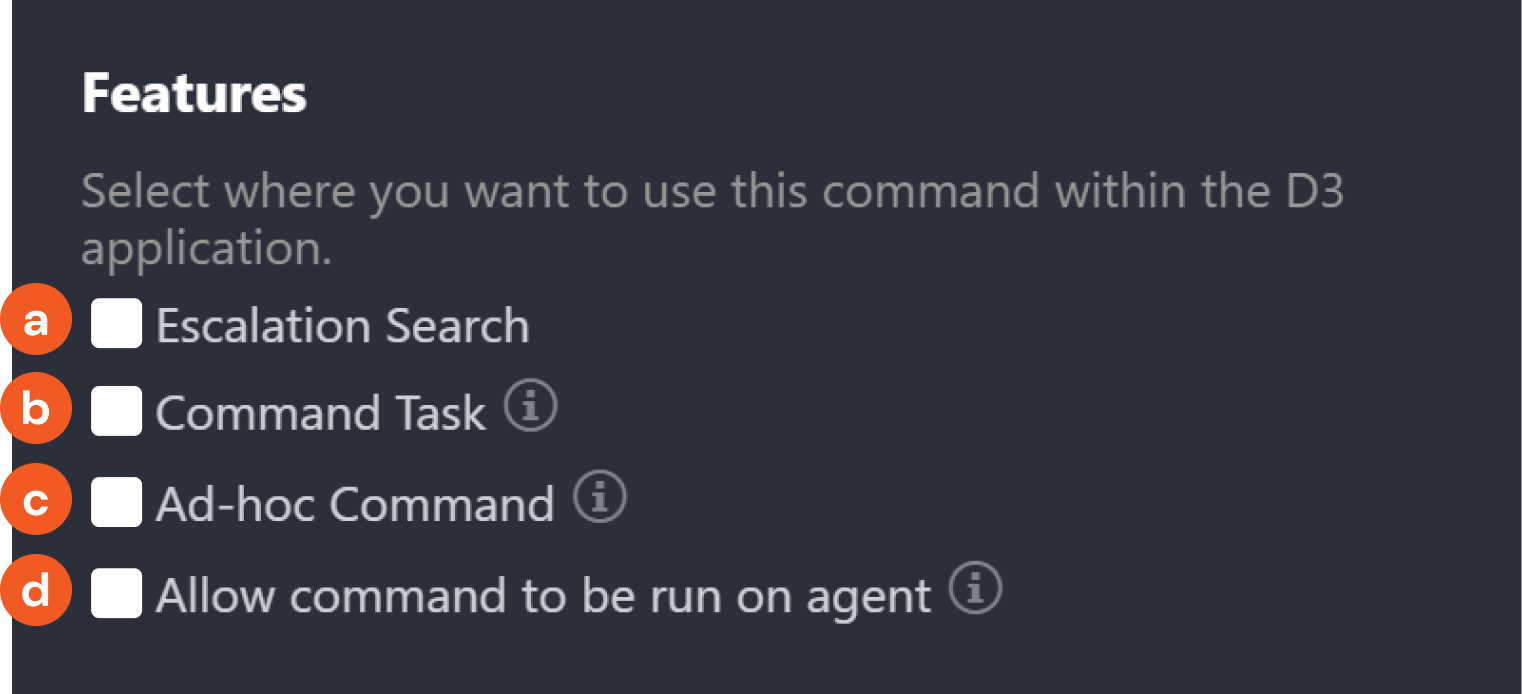This screenshot has width=1522, height=694.
Task: Check the Ad-hoc Command checkbox
Action: click(116, 501)
